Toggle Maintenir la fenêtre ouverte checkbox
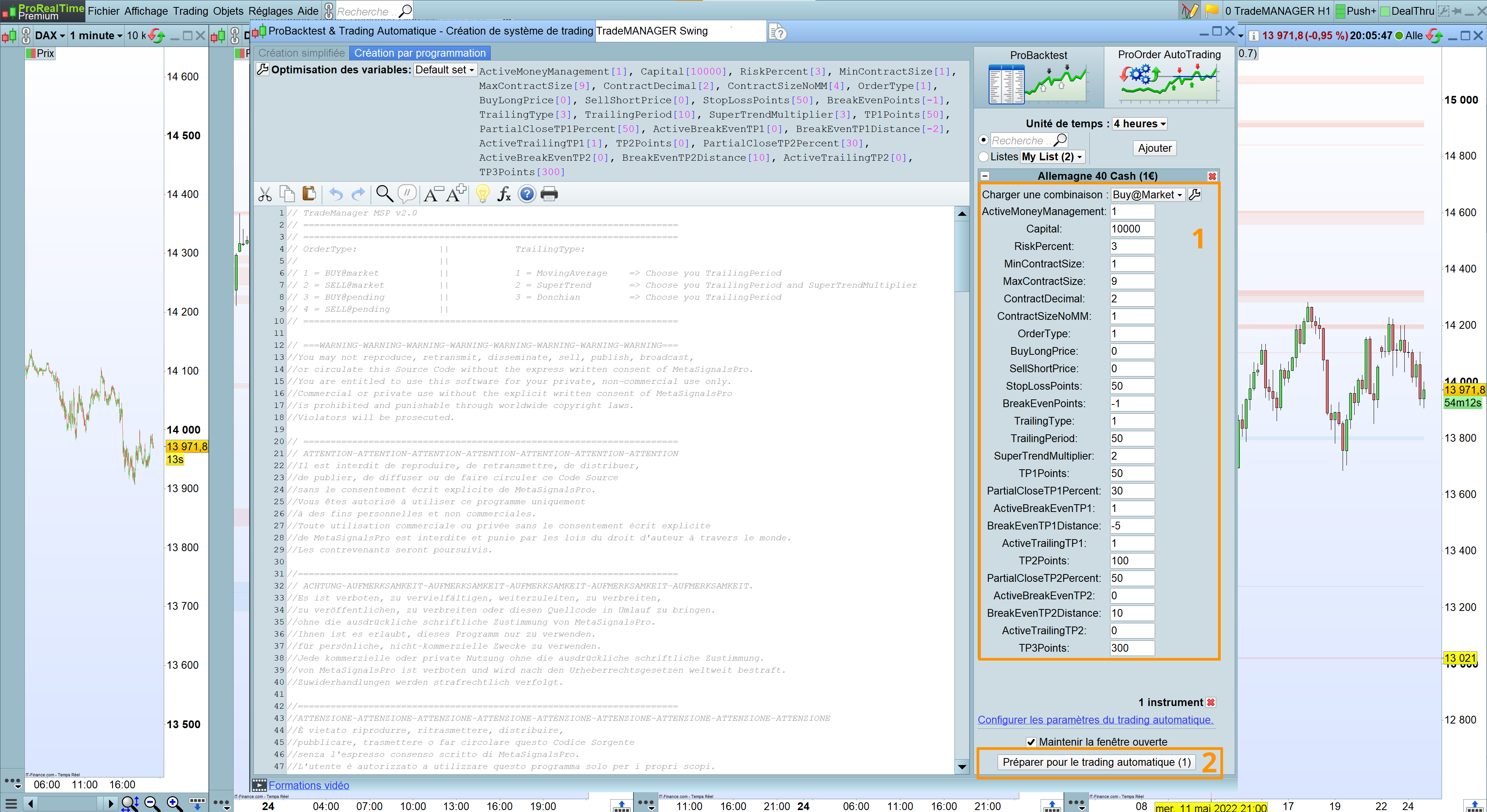Image resolution: width=1487 pixels, height=812 pixels. click(1031, 742)
